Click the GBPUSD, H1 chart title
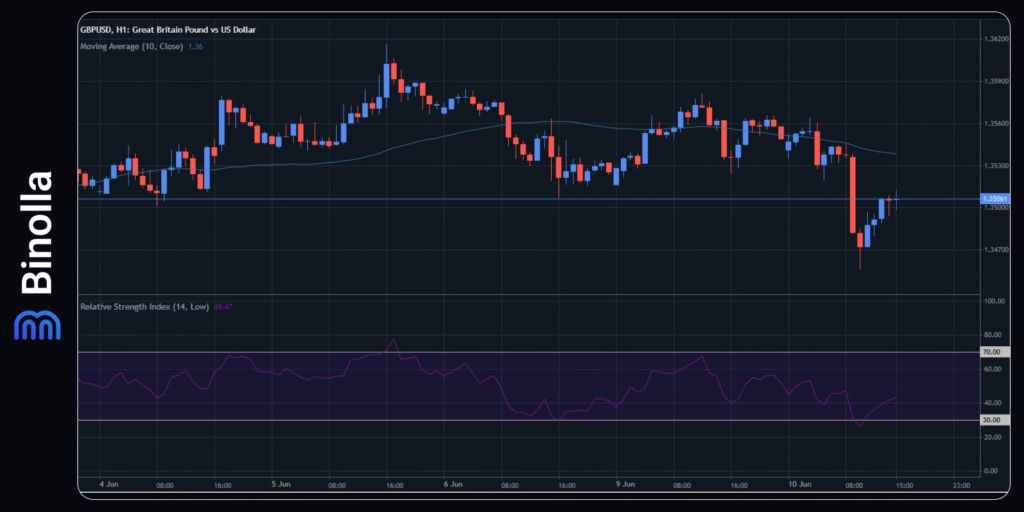This screenshot has width=1024, height=512. pyautogui.click(x=168, y=30)
